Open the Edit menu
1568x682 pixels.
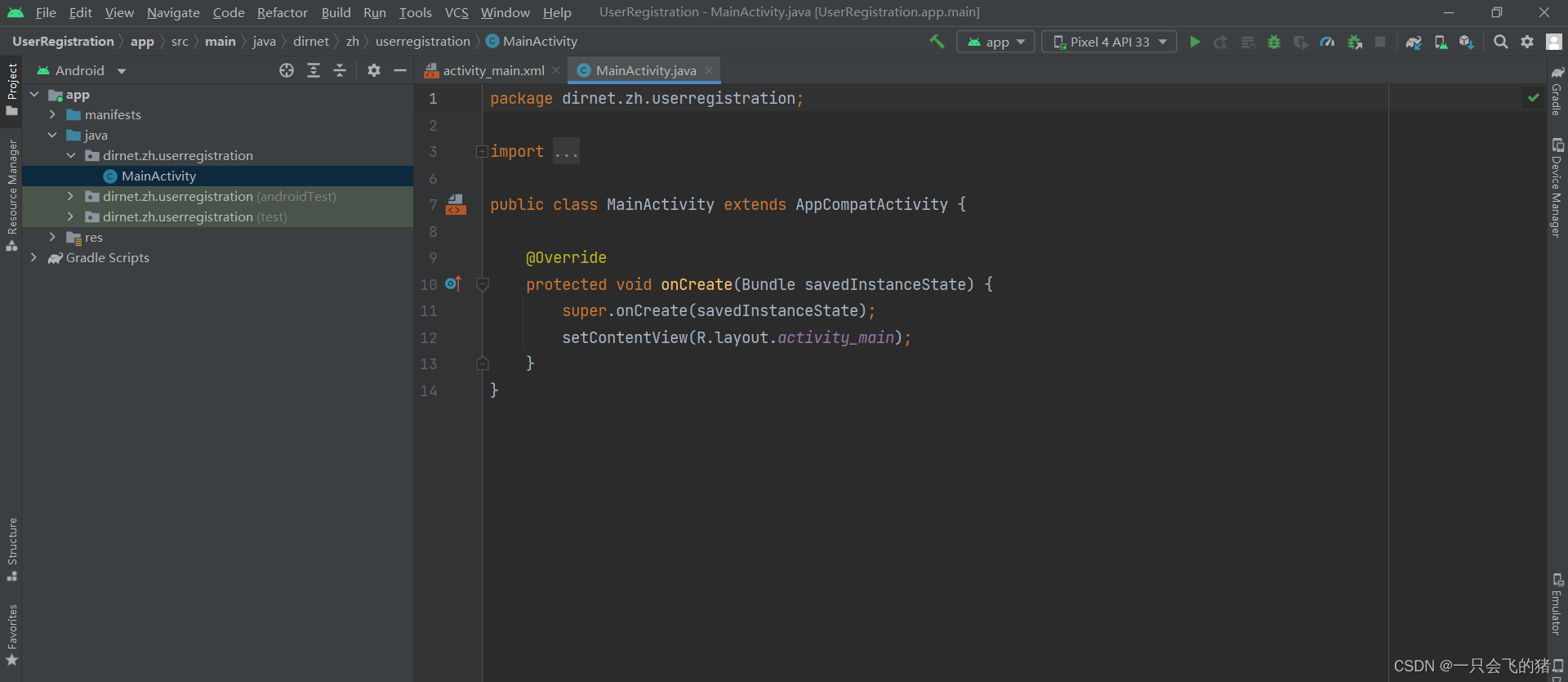[x=80, y=12]
